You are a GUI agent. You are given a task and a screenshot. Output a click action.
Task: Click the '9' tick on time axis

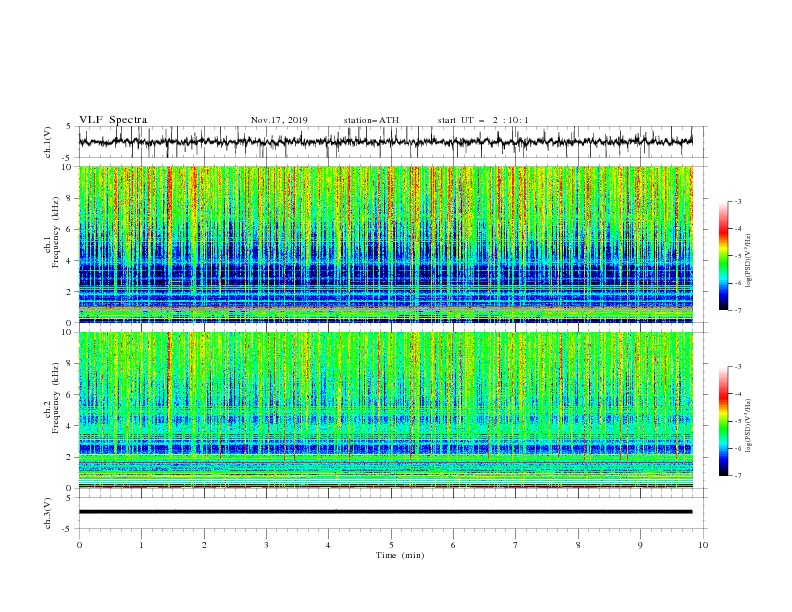640,545
